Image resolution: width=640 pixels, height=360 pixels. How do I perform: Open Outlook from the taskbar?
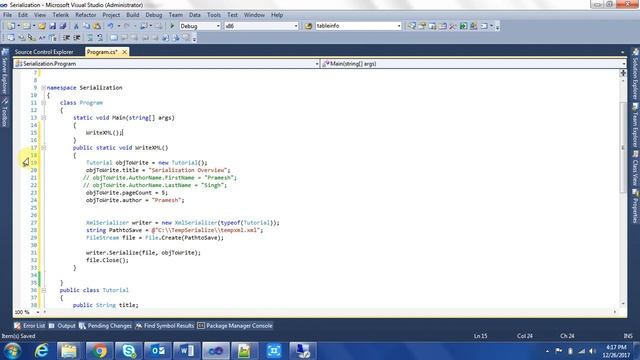[158, 351]
